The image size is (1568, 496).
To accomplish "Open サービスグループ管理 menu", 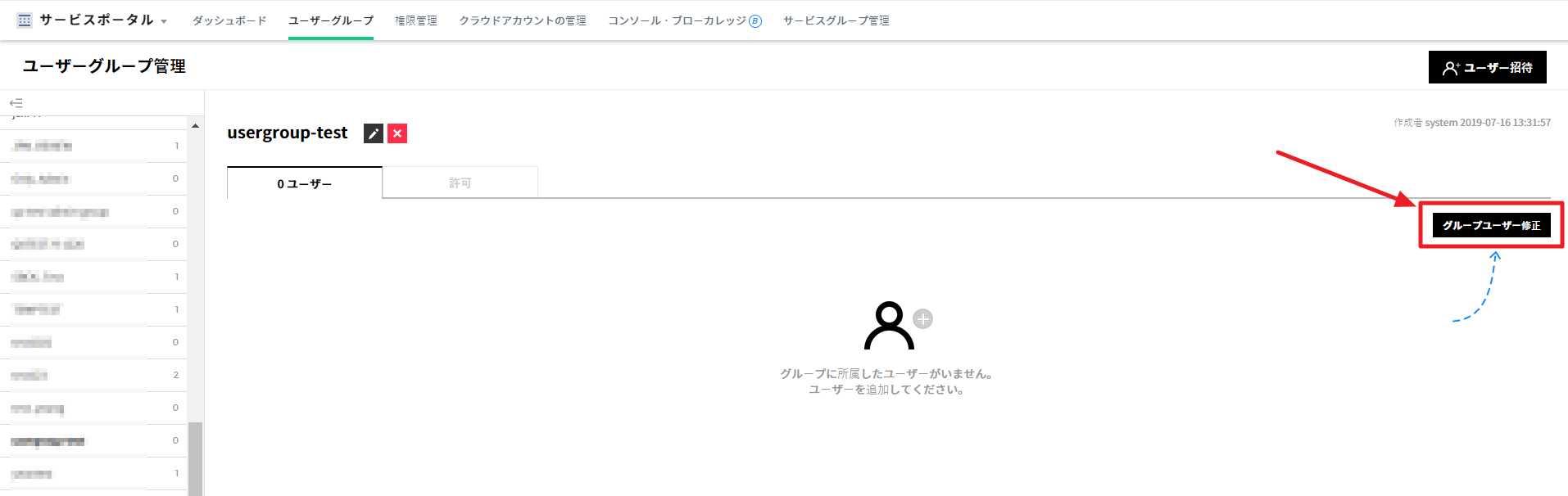I will pos(836,20).
